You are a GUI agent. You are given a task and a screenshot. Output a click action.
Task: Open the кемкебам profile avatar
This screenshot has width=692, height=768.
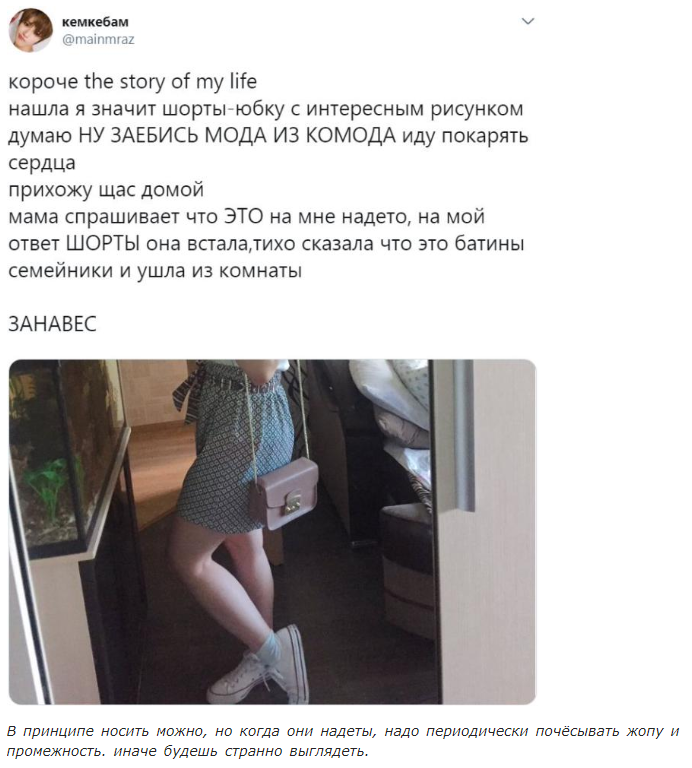[x=30, y=30]
